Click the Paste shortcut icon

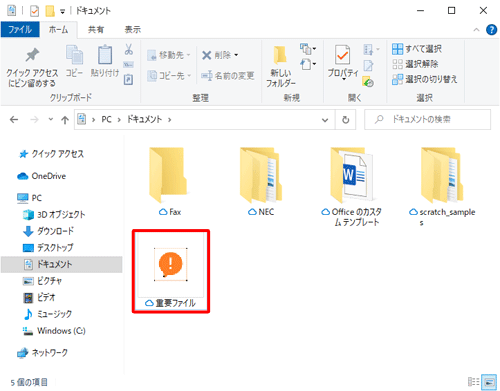click(x=129, y=79)
